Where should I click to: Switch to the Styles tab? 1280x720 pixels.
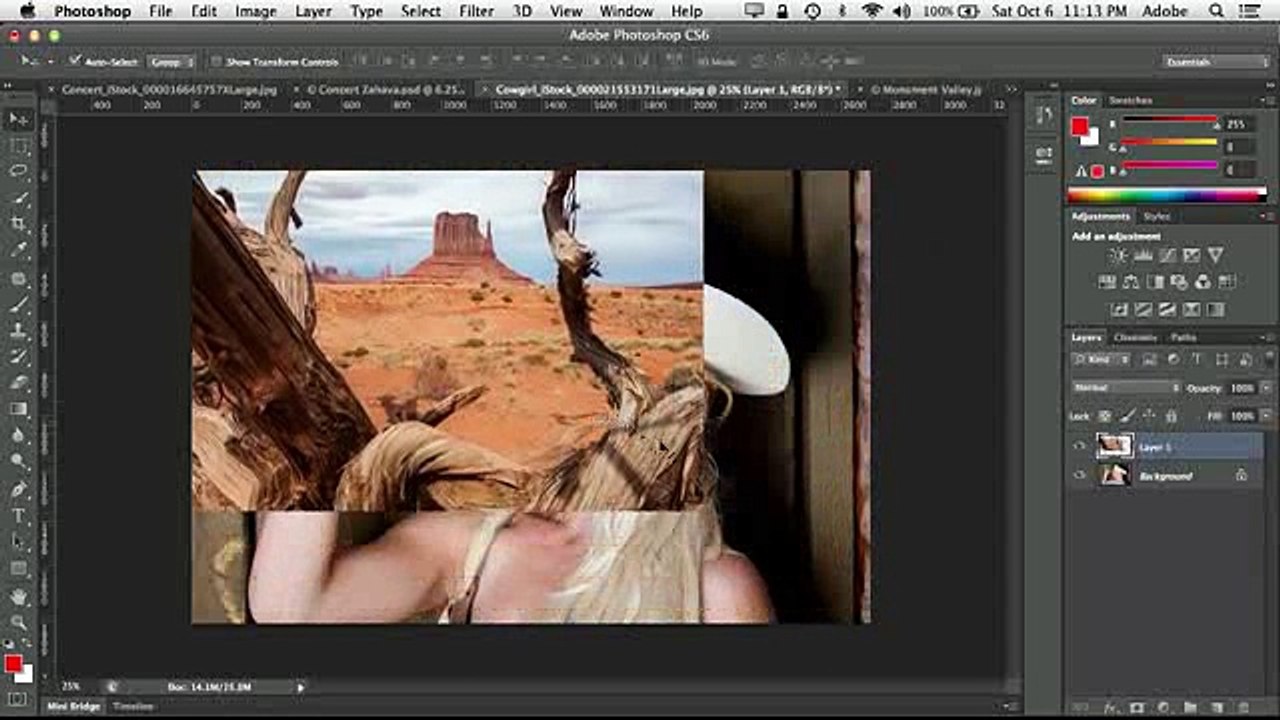(x=1157, y=216)
